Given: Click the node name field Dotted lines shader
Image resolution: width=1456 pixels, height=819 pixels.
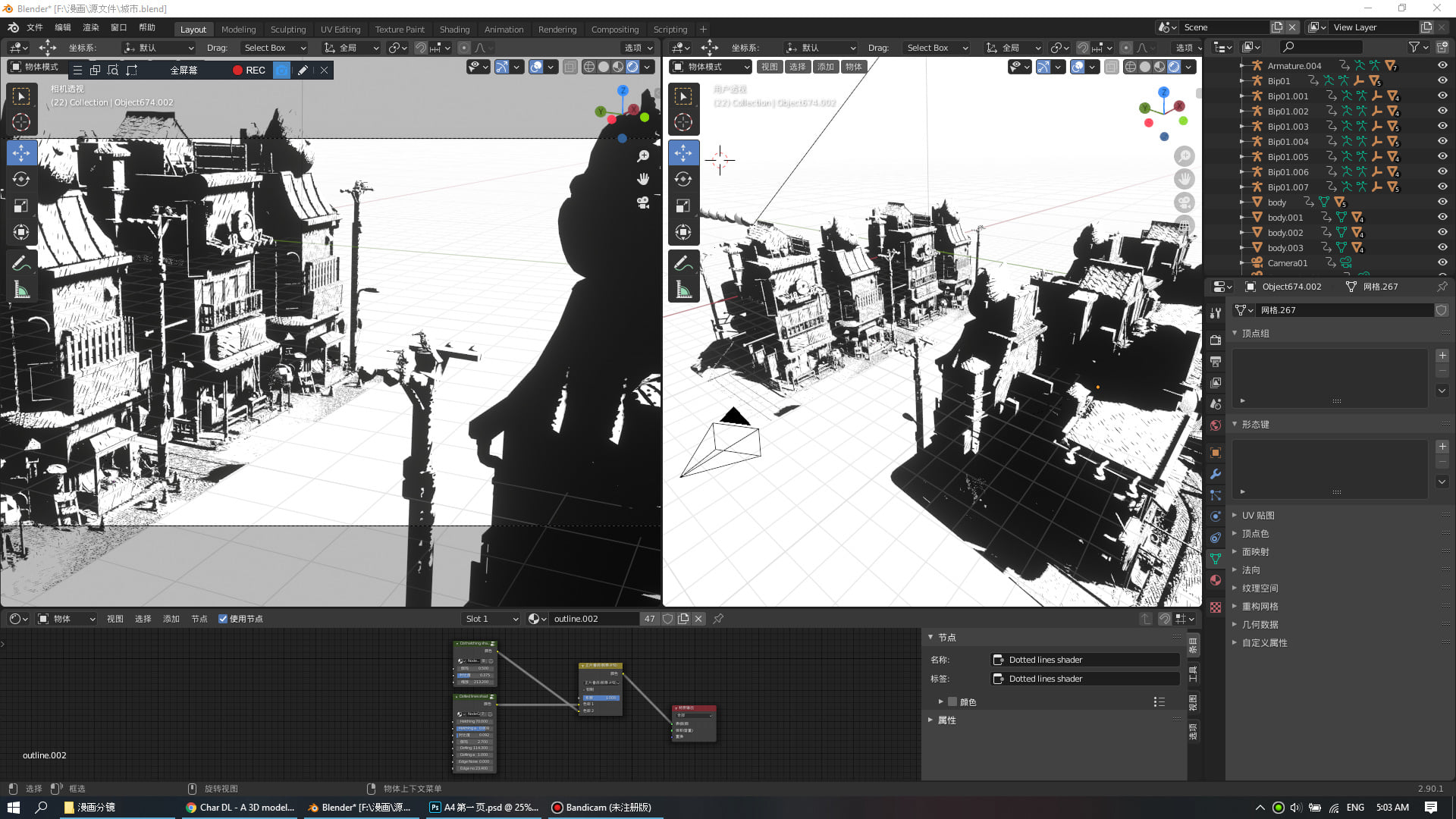Looking at the screenshot, I should click(1086, 660).
